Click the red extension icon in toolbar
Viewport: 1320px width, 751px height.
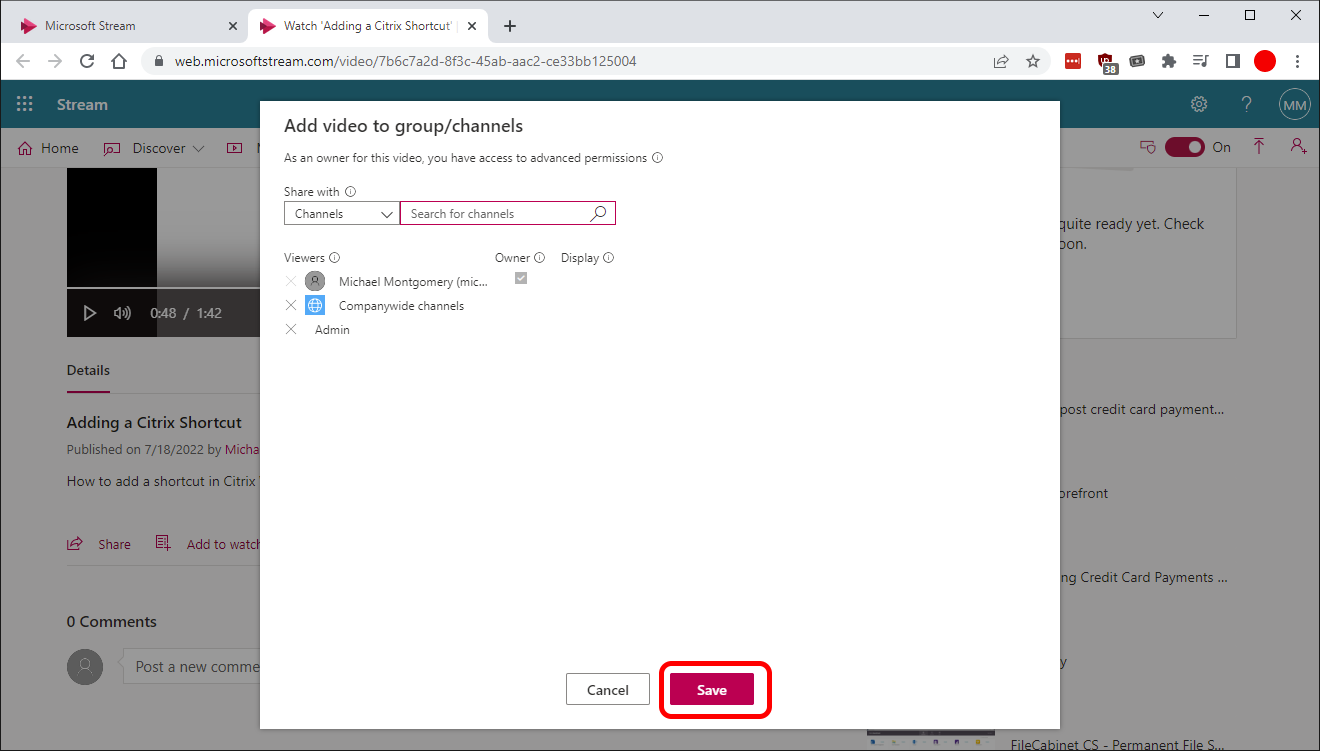(x=1073, y=61)
